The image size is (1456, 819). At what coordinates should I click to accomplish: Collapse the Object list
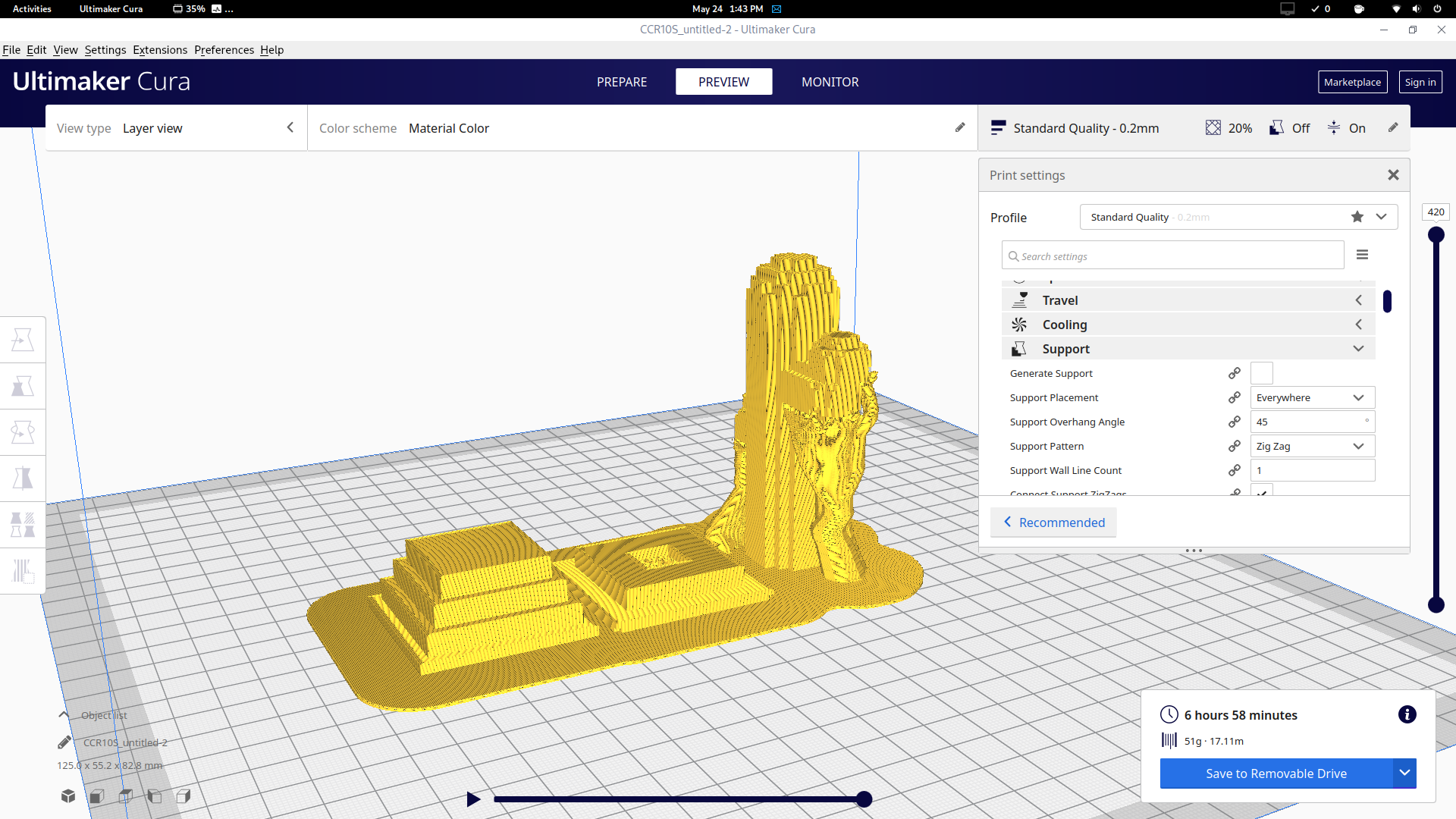pyautogui.click(x=64, y=715)
